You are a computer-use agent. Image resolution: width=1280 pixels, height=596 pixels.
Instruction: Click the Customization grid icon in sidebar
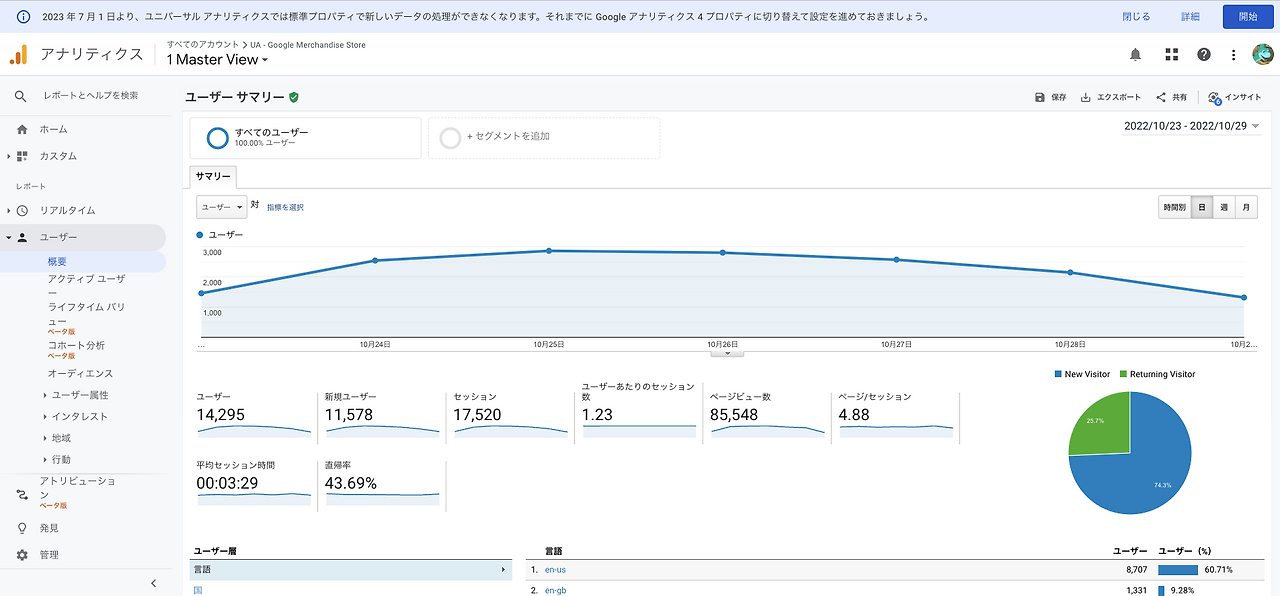(x=22, y=156)
